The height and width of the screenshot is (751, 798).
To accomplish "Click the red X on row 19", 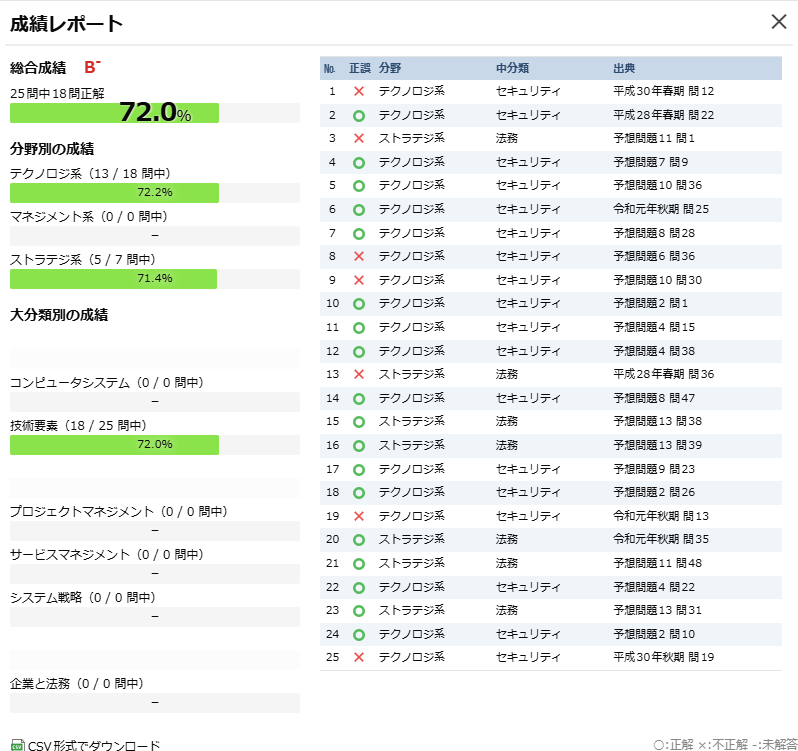I will click(x=359, y=516).
